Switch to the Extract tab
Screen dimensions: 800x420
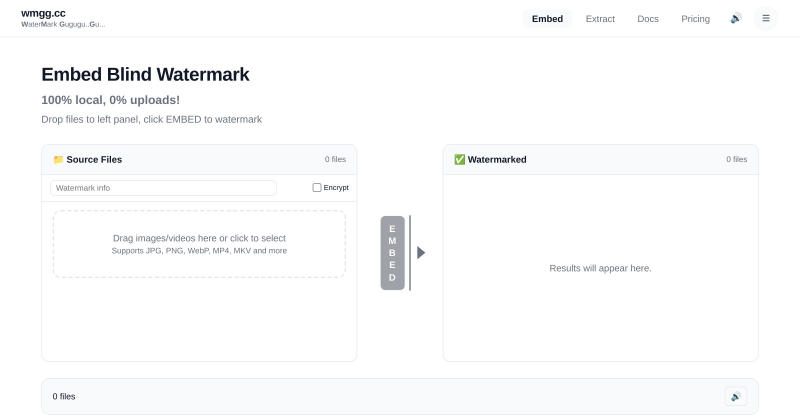point(600,19)
